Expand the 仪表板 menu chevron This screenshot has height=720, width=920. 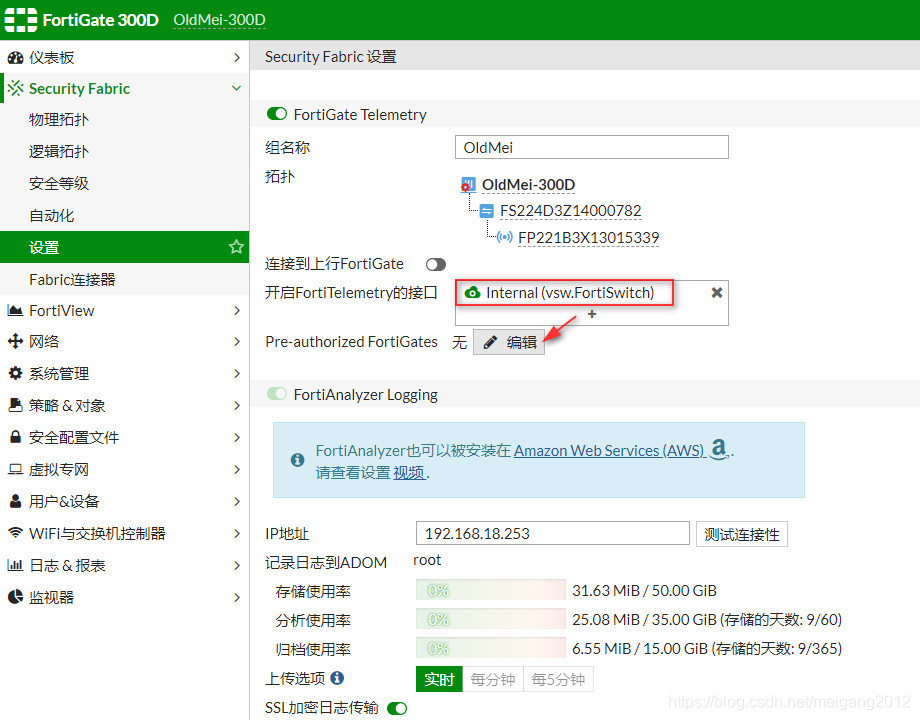(x=237, y=58)
